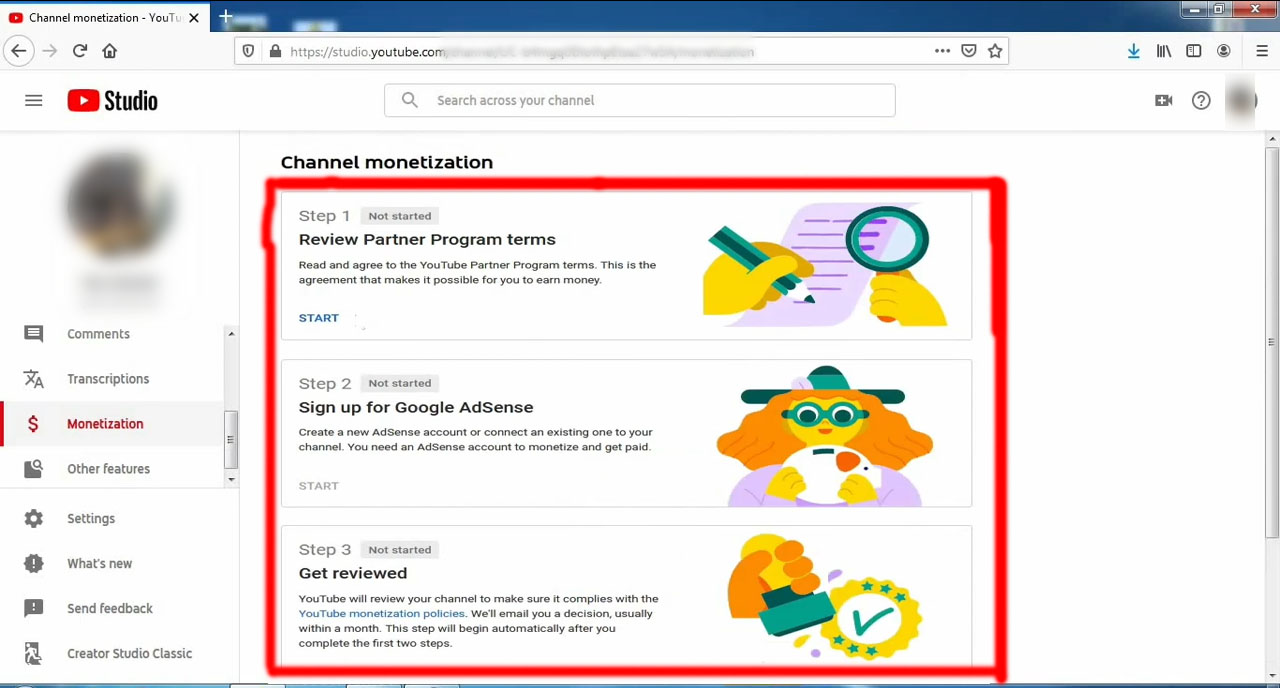The image size is (1280, 688).
Task: Open the Firefox application menu
Action: pos(1261,51)
